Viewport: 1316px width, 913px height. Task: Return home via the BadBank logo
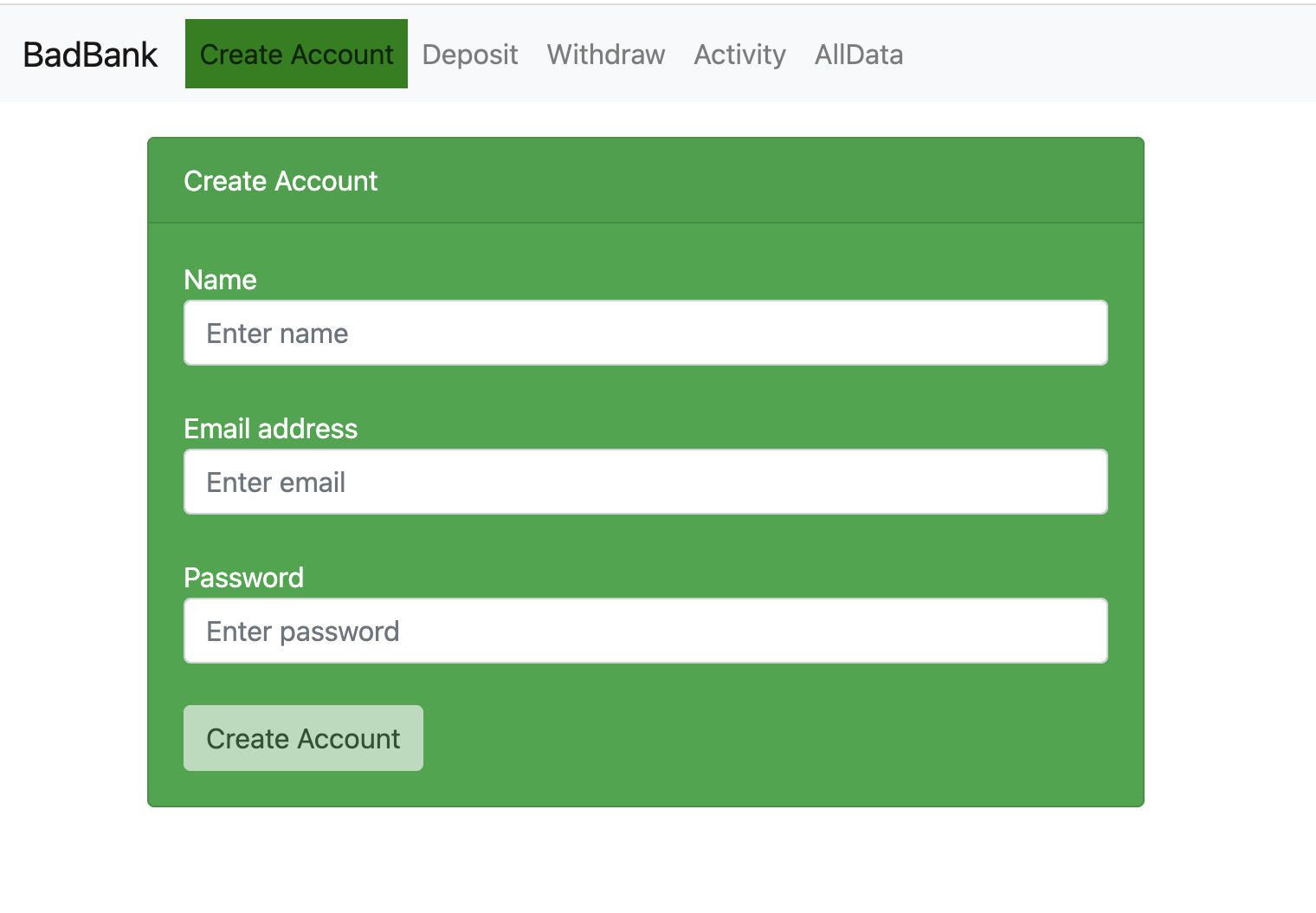90,54
